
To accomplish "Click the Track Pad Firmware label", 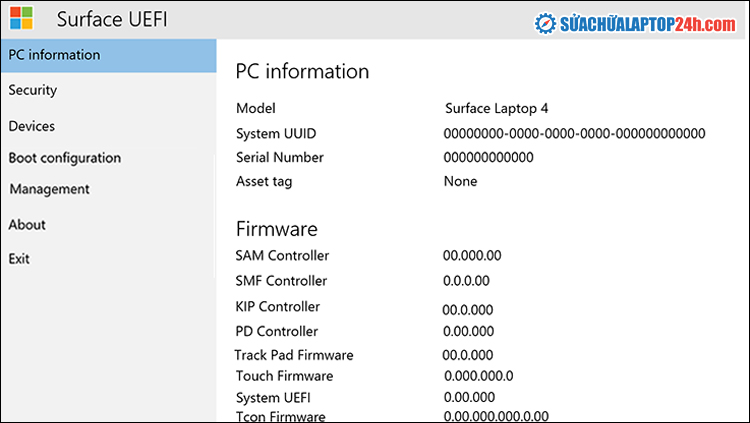I will tap(294, 355).
